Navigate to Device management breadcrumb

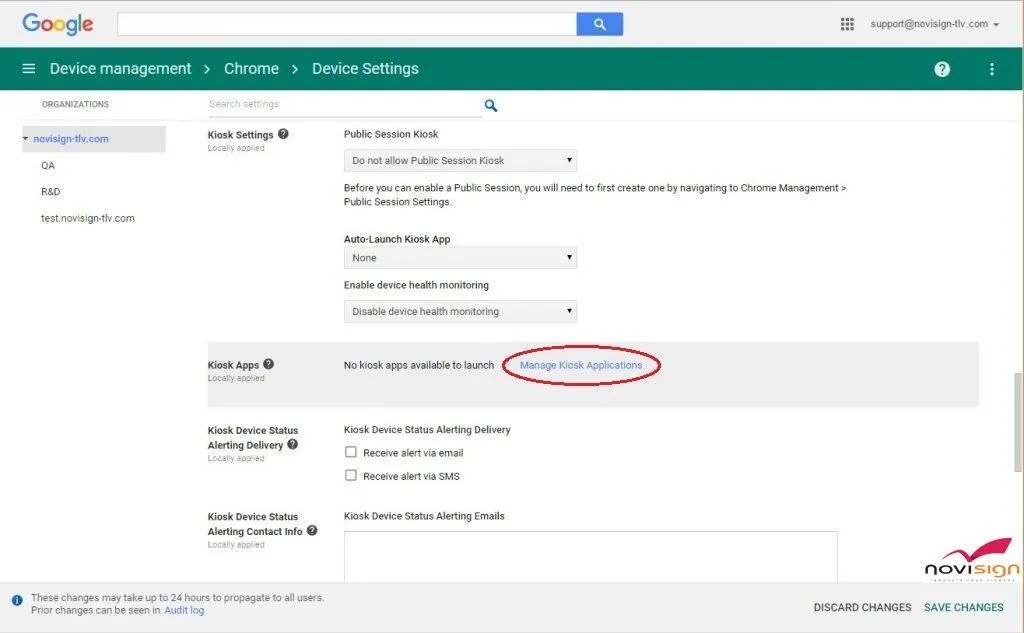120,68
